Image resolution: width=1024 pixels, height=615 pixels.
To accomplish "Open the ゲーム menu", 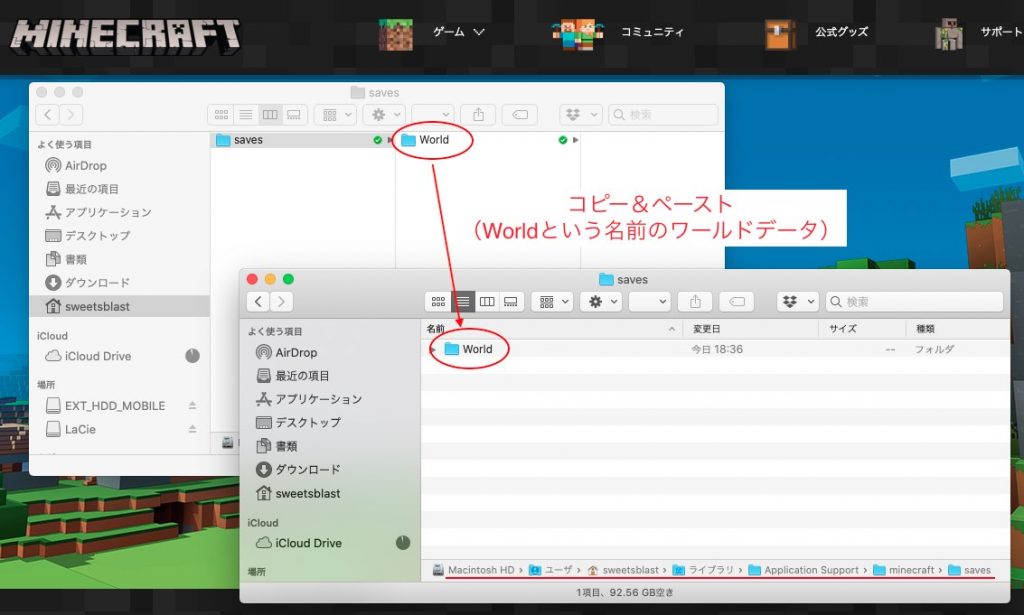I will [x=458, y=32].
